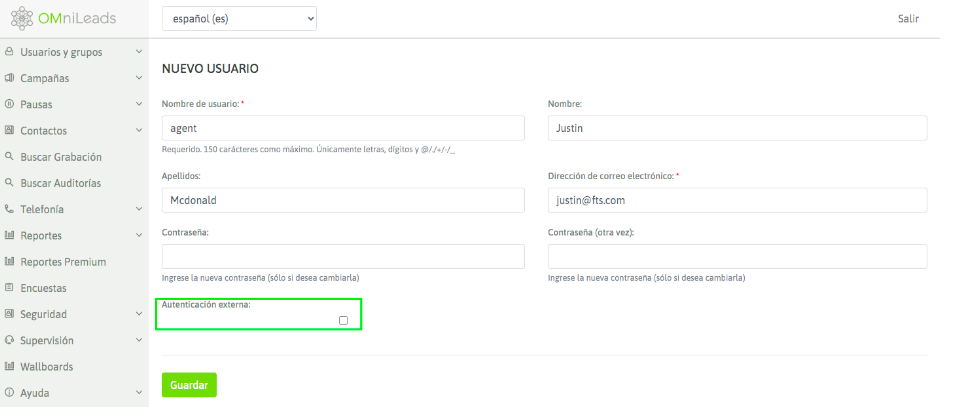Click the Telefonía phone icon
The height and width of the screenshot is (407, 961).
pyautogui.click(x=9, y=209)
